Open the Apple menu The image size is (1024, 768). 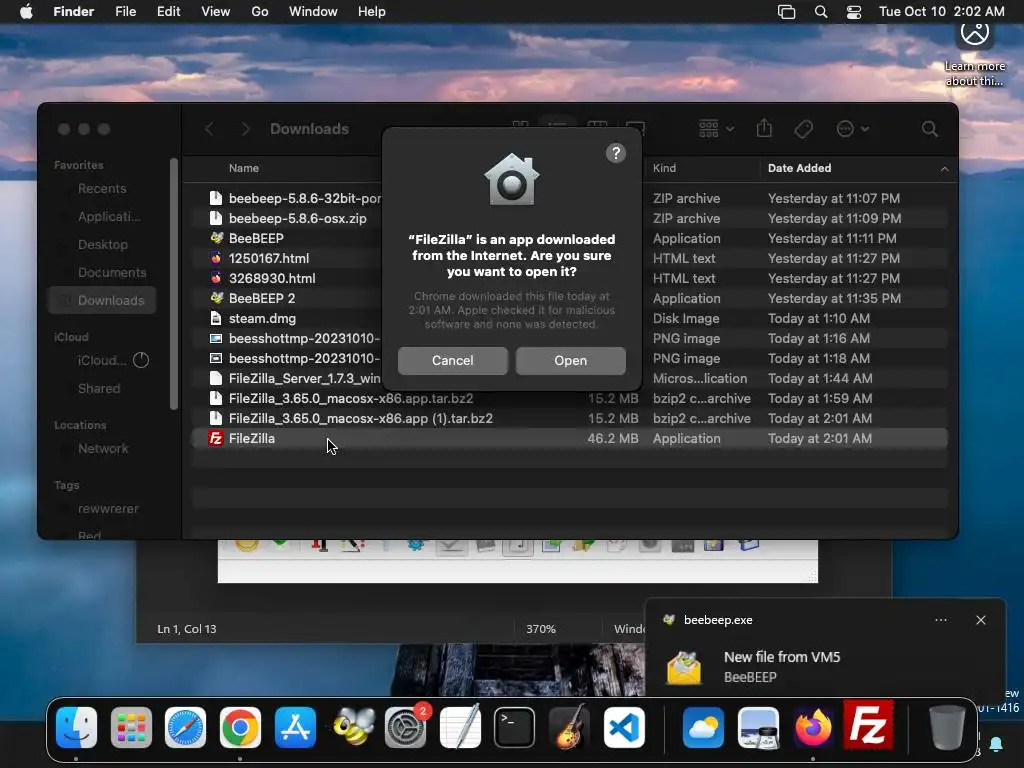pyautogui.click(x=26, y=12)
